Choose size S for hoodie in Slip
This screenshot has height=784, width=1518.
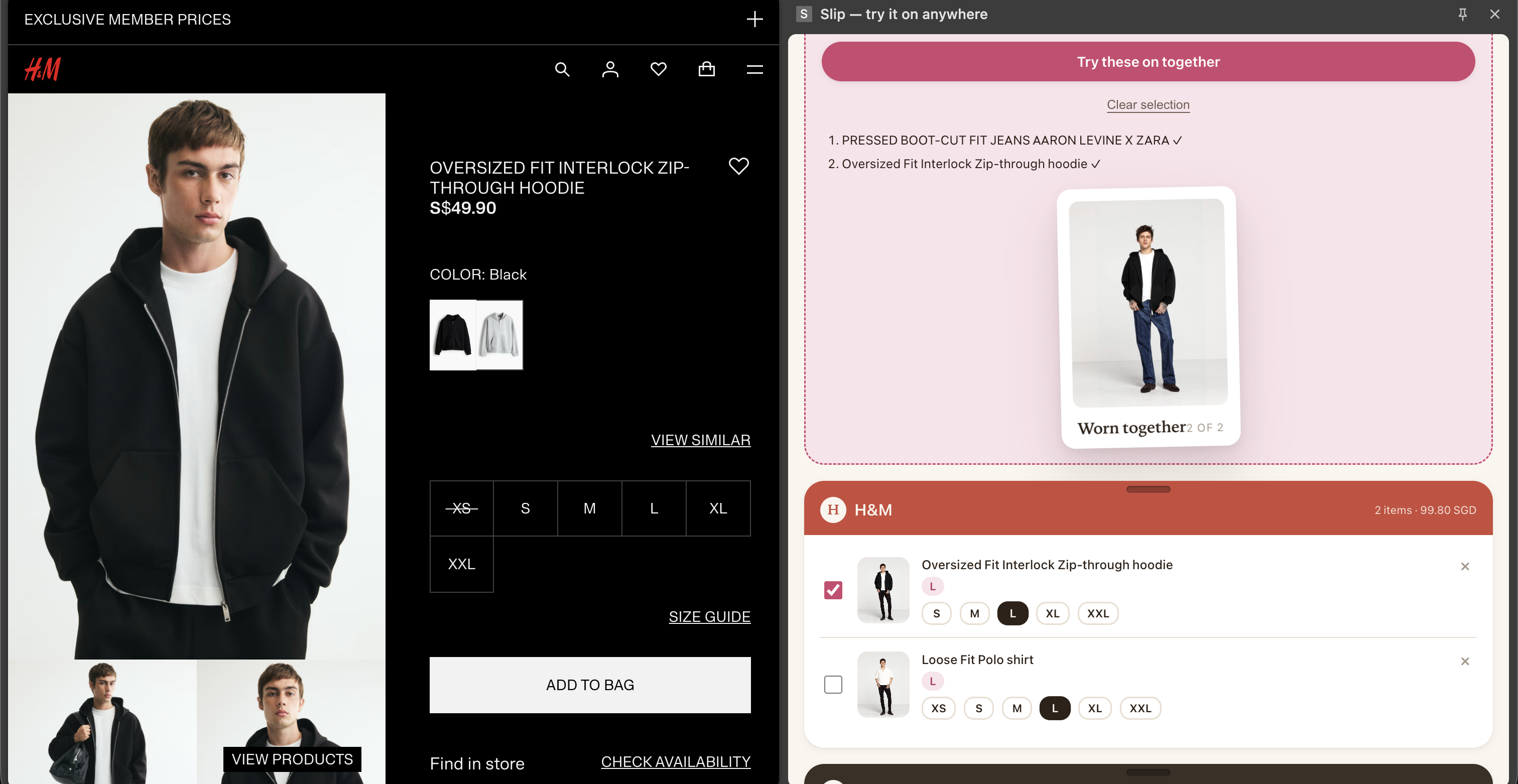(936, 613)
